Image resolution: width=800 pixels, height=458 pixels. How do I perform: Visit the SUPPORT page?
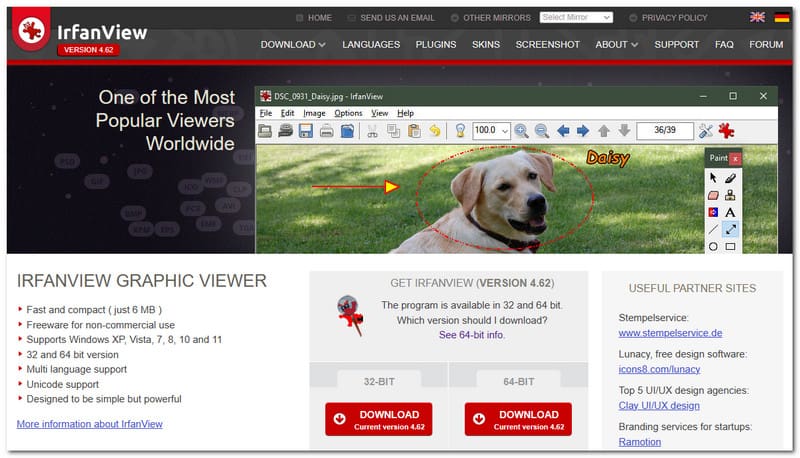pos(677,45)
